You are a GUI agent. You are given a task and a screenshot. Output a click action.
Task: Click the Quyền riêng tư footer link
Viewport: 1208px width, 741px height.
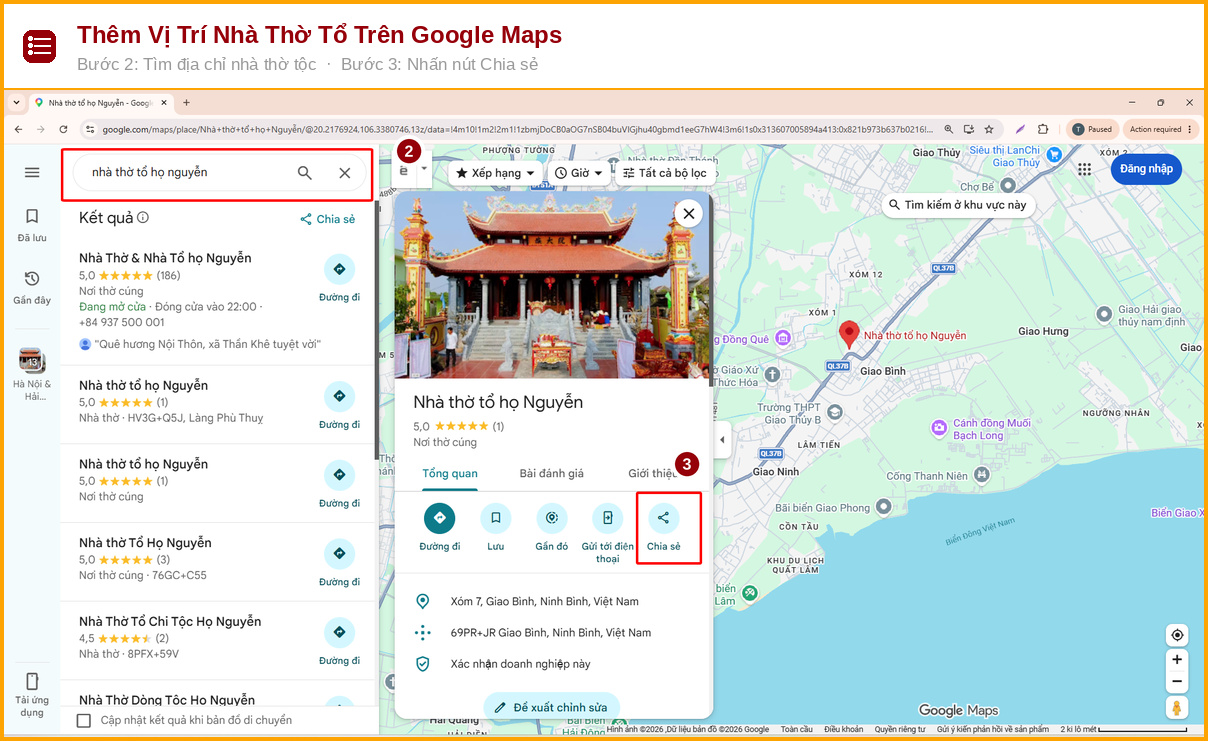[900, 729]
